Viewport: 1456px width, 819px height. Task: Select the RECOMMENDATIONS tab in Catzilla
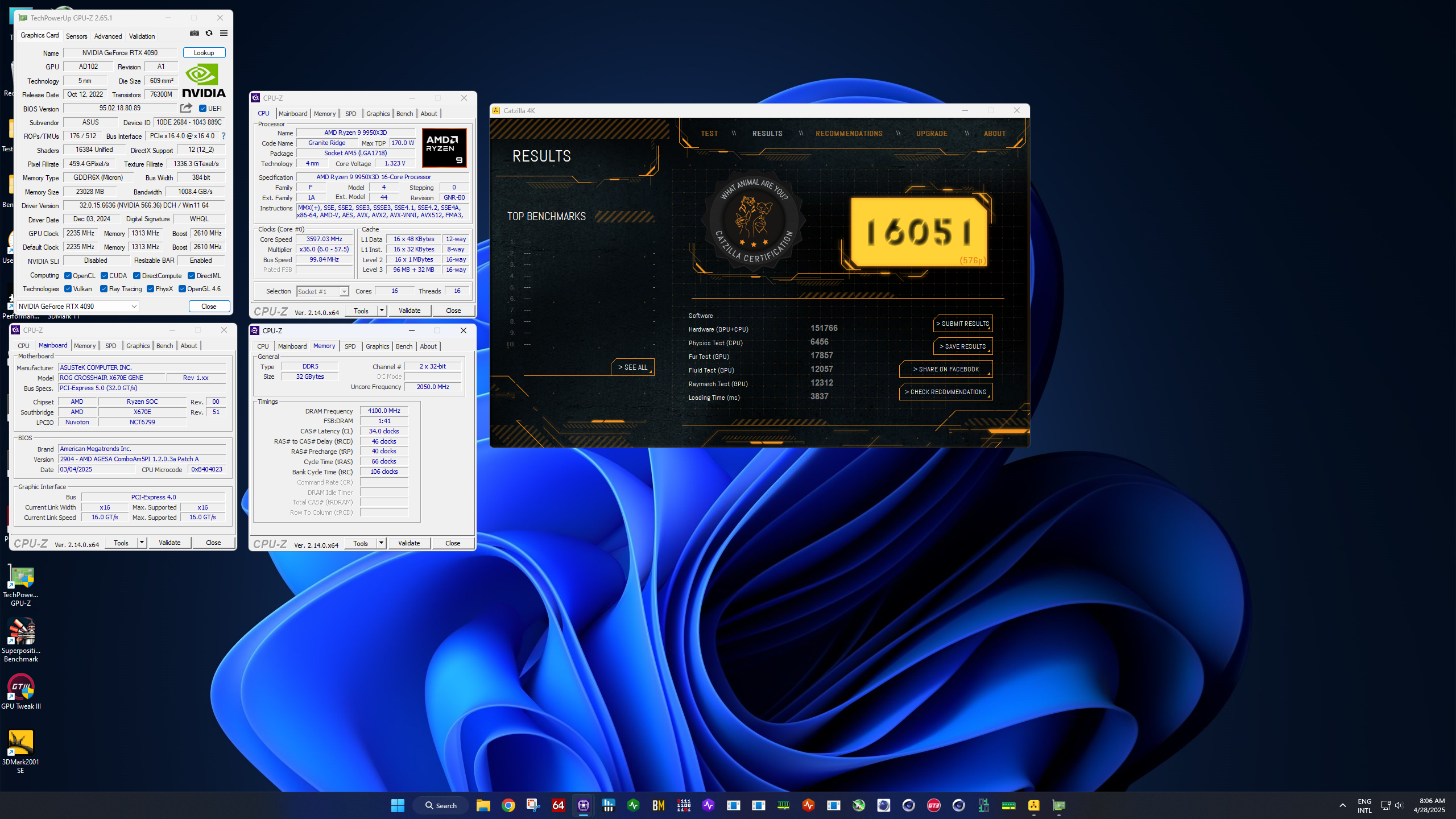(x=849, y=134)
